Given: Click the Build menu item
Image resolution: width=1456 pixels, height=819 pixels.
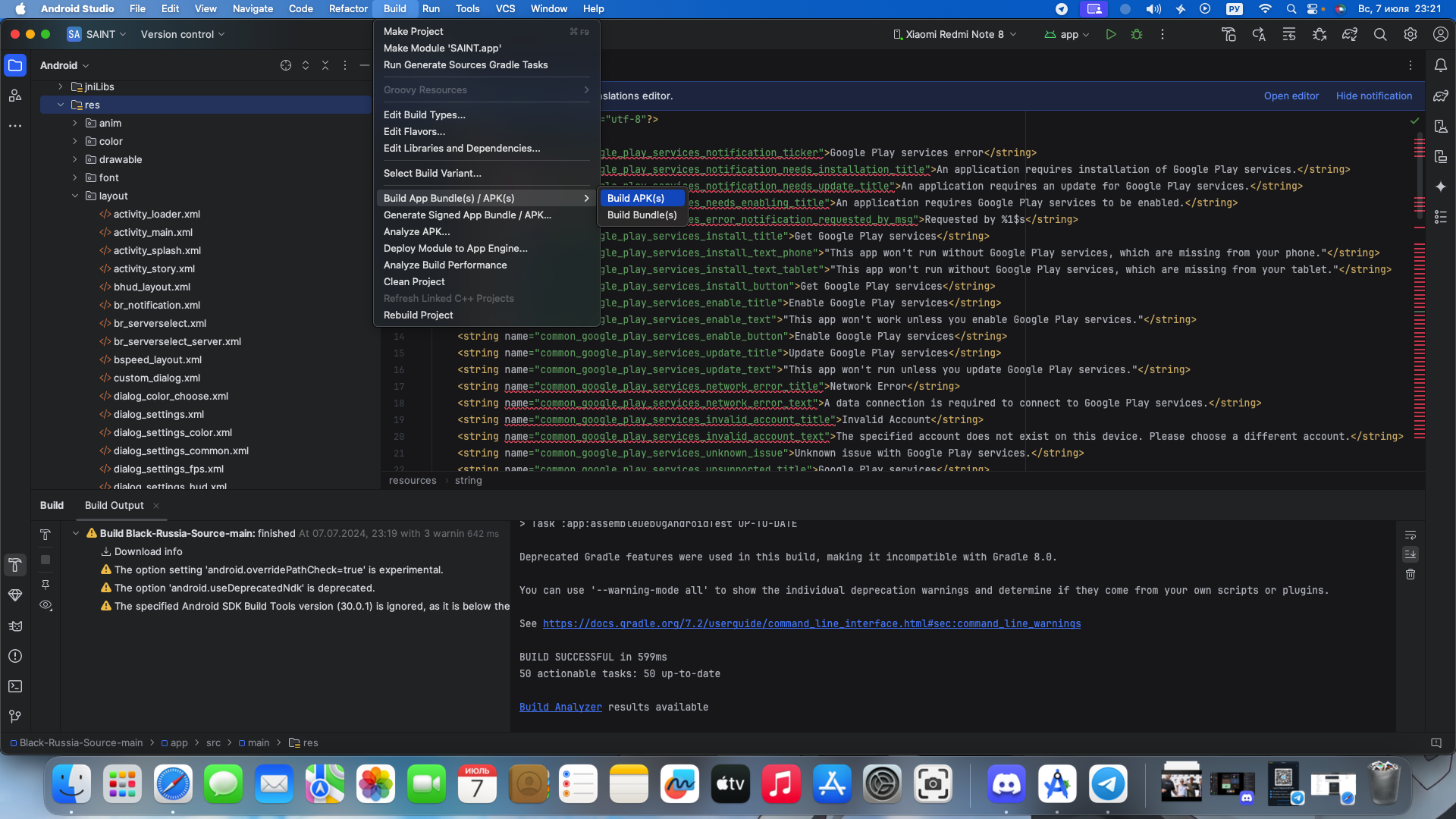Looking at the screenshot, I should pyautogui.click(x=395, y=9).
